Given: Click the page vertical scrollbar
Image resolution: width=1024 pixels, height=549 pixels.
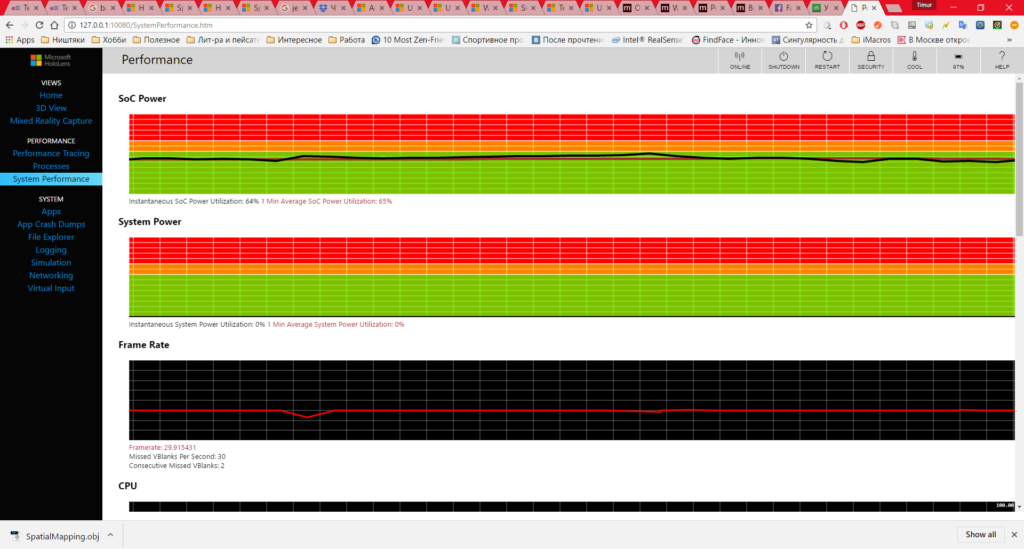Looking at the screenshot, I should point(1019,159).
